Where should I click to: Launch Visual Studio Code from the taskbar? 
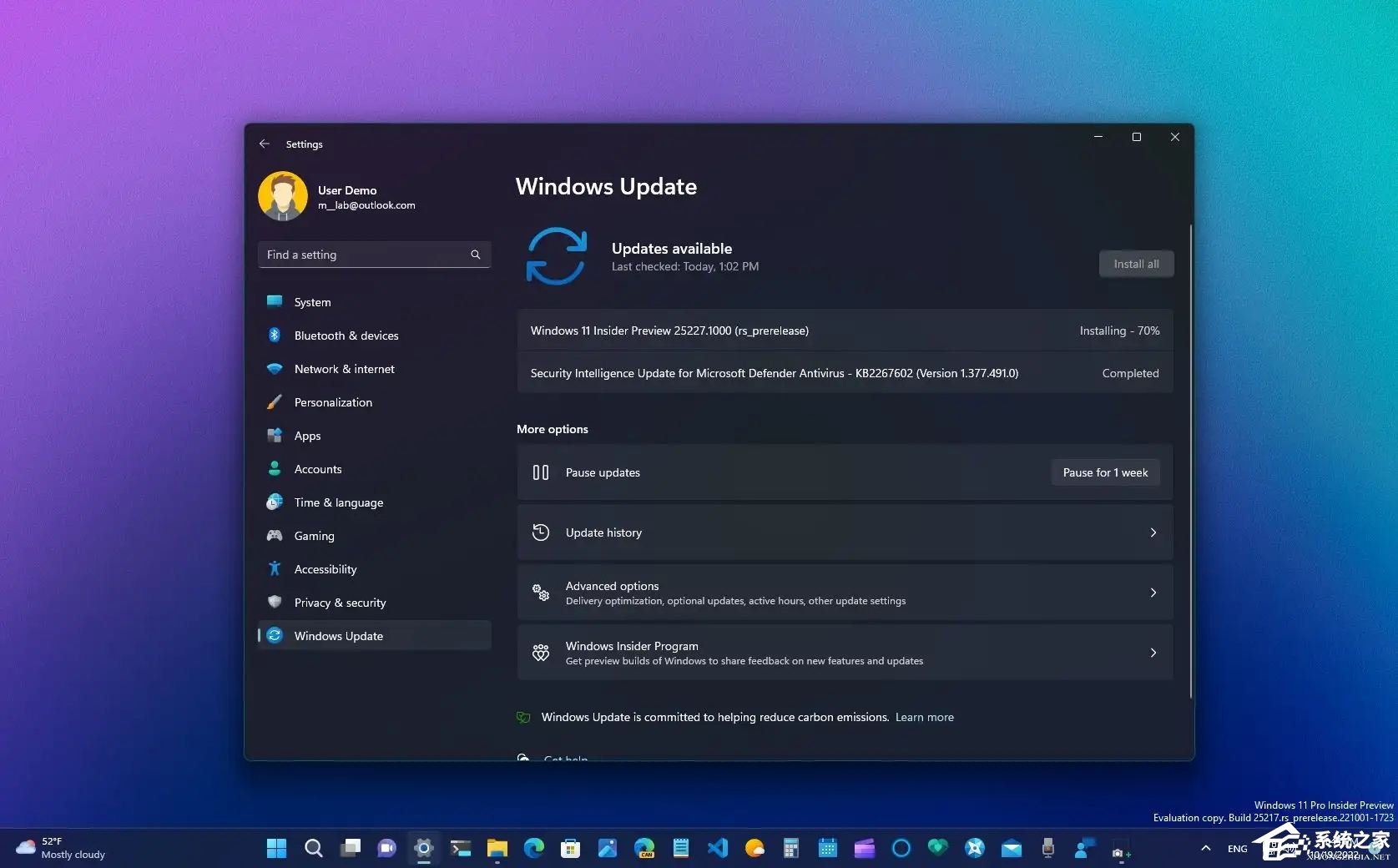(717, 848)
